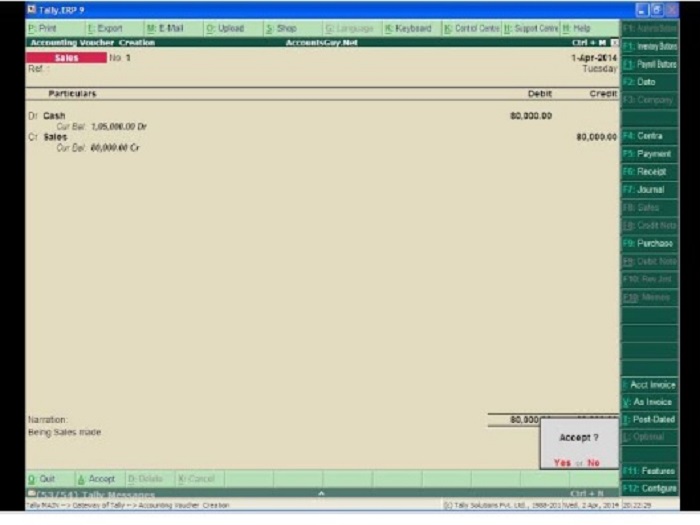This screenshot has height=525, width=700.
Task: Click the credit amount 80,000.00
Action: tap(596, 137)
